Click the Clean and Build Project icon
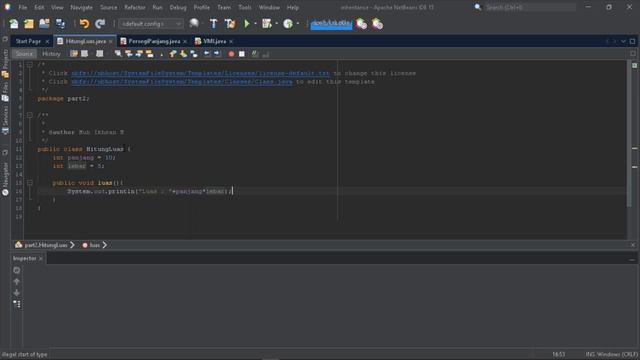 click(x=230, y=24)
